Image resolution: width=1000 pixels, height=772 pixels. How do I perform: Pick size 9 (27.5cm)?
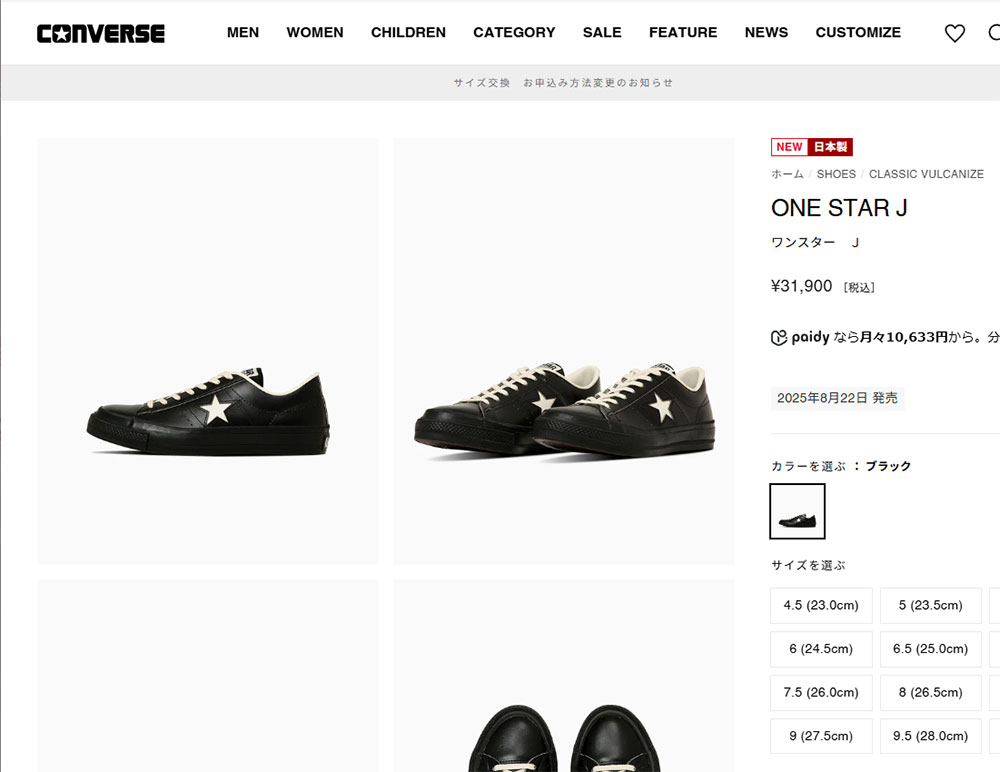pyautogui.click(x=821, y=736)
